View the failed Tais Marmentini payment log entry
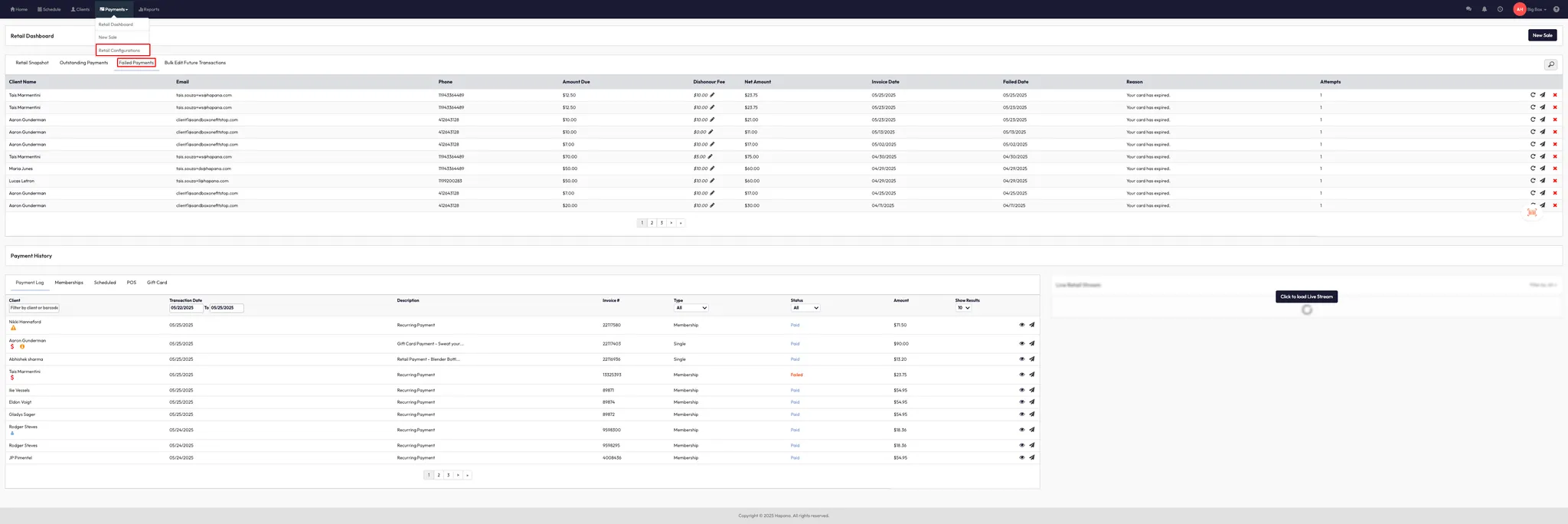This screenshot has width=1568, height=524. click(x=1021, y=375)
